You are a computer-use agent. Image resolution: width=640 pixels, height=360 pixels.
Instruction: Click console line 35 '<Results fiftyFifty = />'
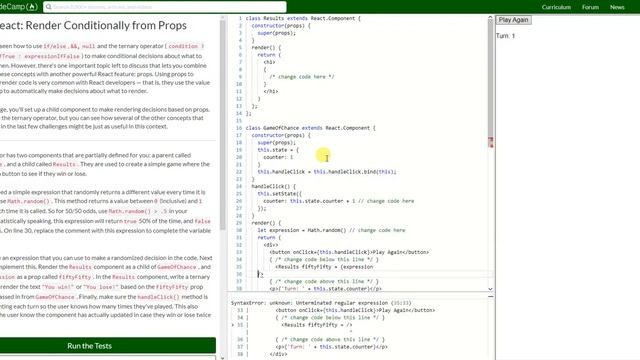316,325
